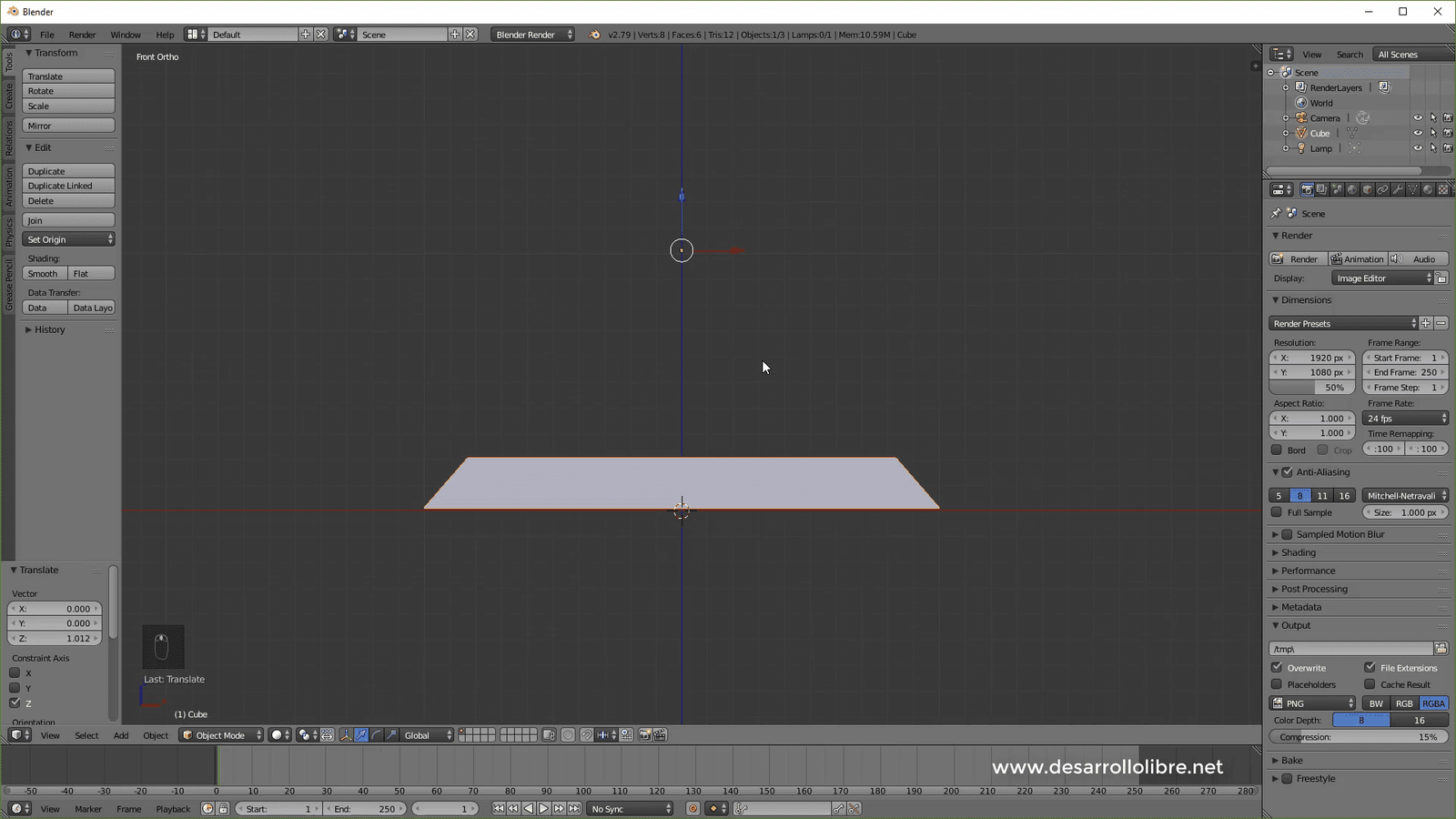Hide the Cube with its eye icon
1456x819 pixels.
coord(1418,133)
